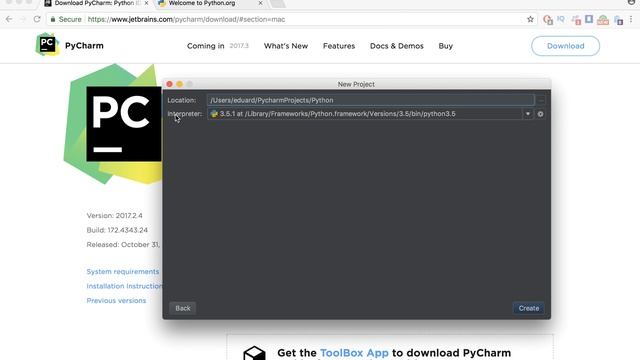Close the New Project dialog with red button

coord(169,84)
